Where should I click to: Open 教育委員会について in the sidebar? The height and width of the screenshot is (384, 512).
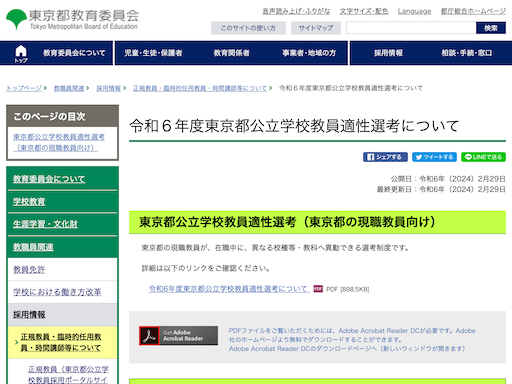49,179
